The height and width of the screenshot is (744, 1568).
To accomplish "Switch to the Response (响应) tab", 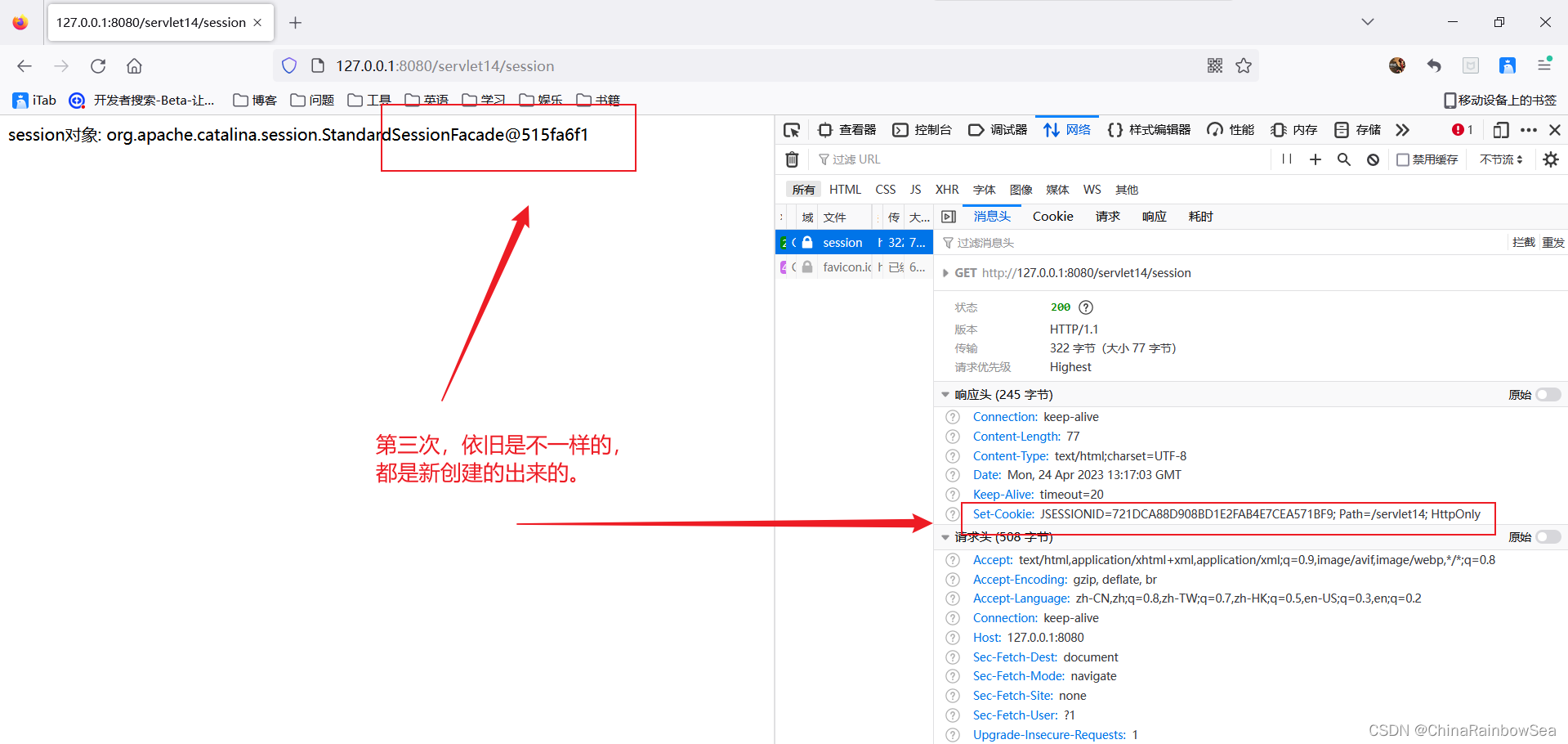I will [x=1155, y=217].
